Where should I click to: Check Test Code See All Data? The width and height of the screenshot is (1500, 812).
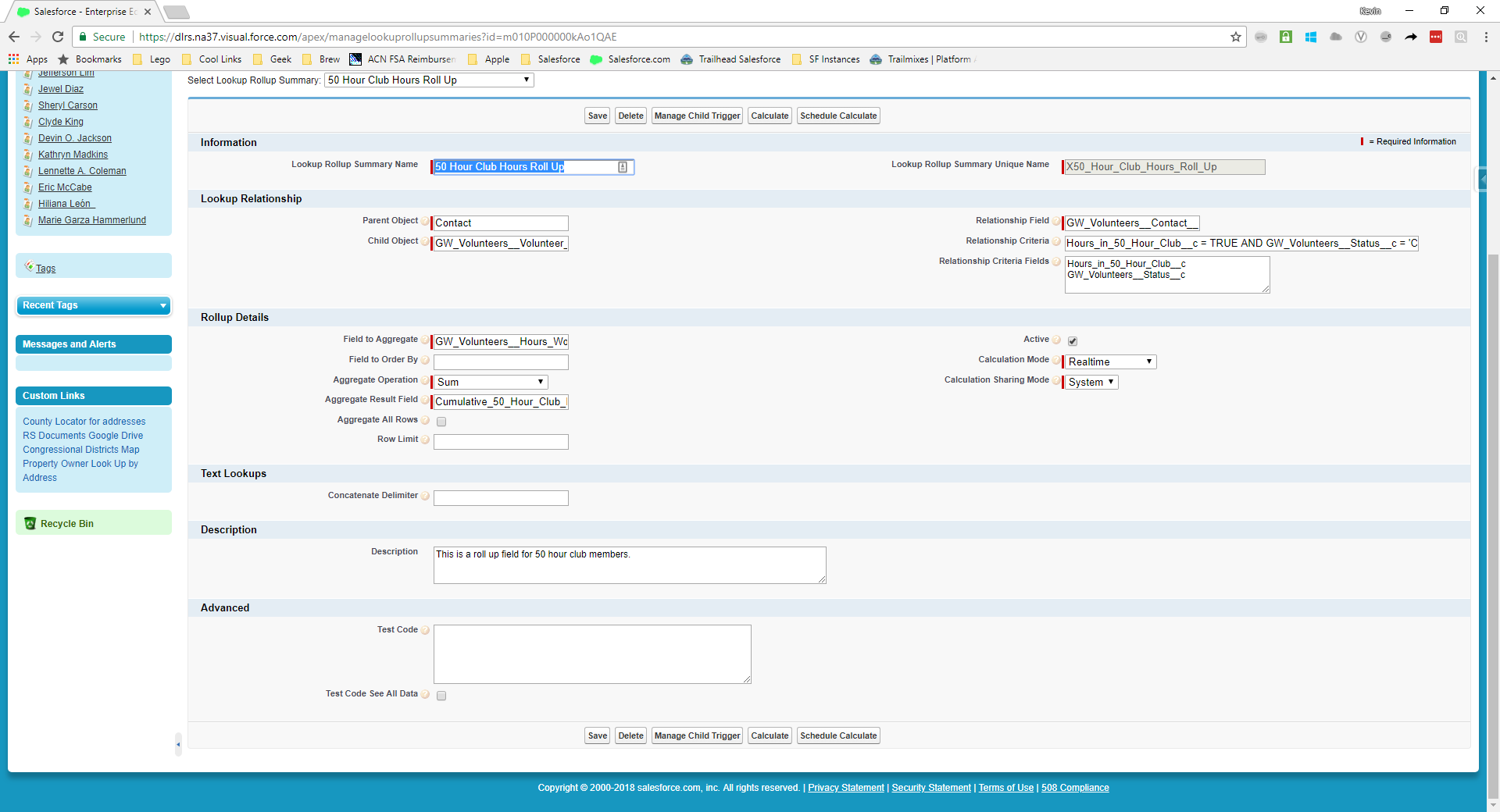pyautogui.click(x=441, y=695)
